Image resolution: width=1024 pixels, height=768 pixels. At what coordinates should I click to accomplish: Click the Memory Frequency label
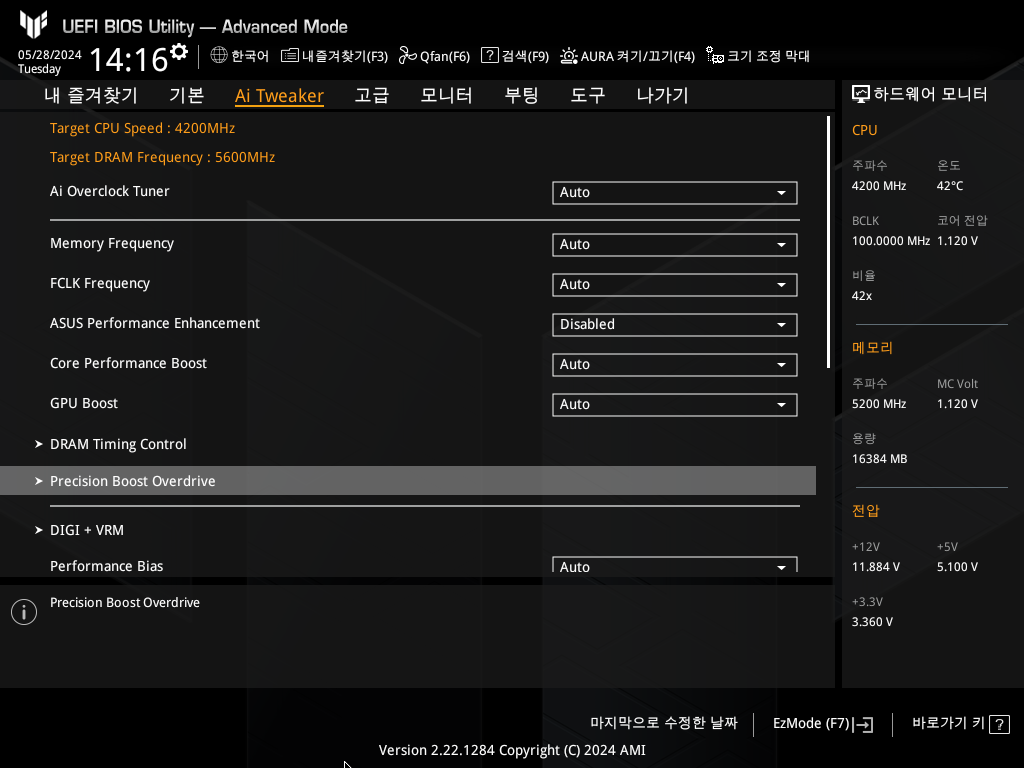[x=112, y=244]
